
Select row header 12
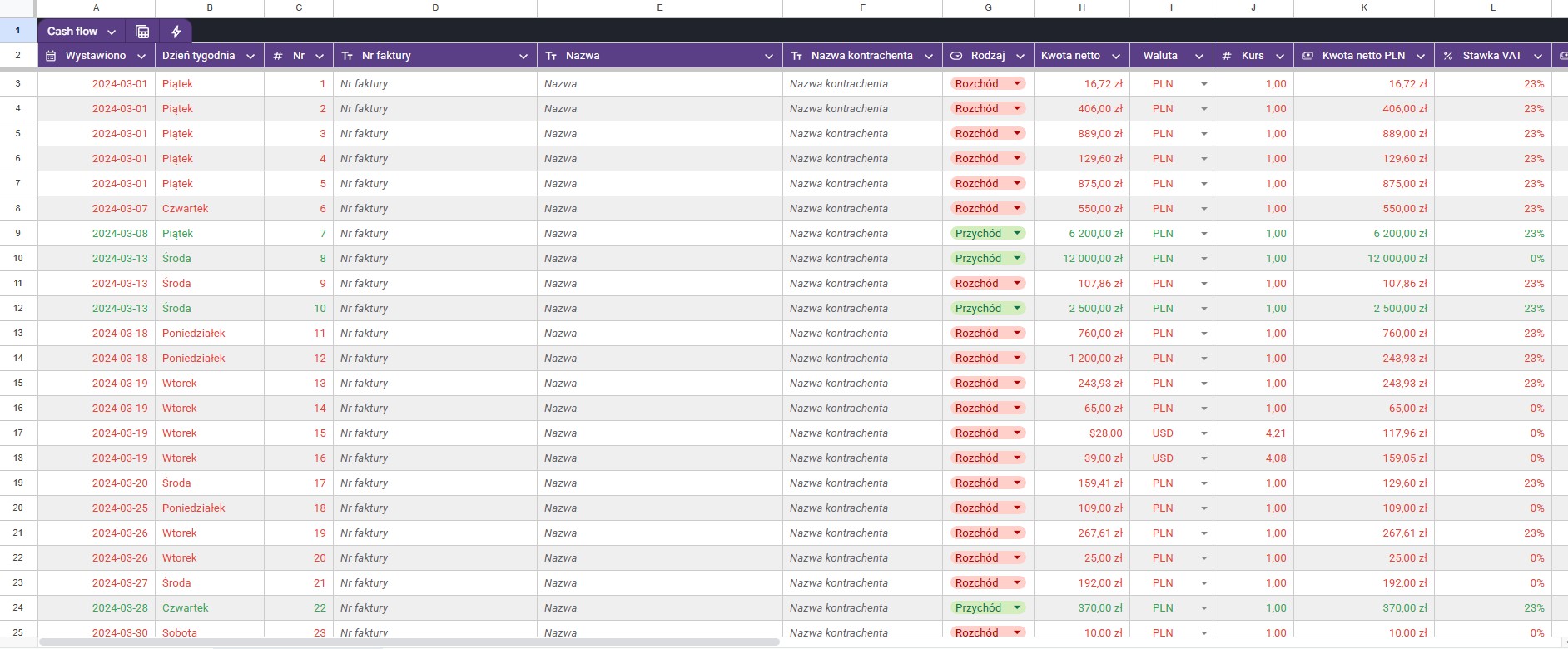17,308
